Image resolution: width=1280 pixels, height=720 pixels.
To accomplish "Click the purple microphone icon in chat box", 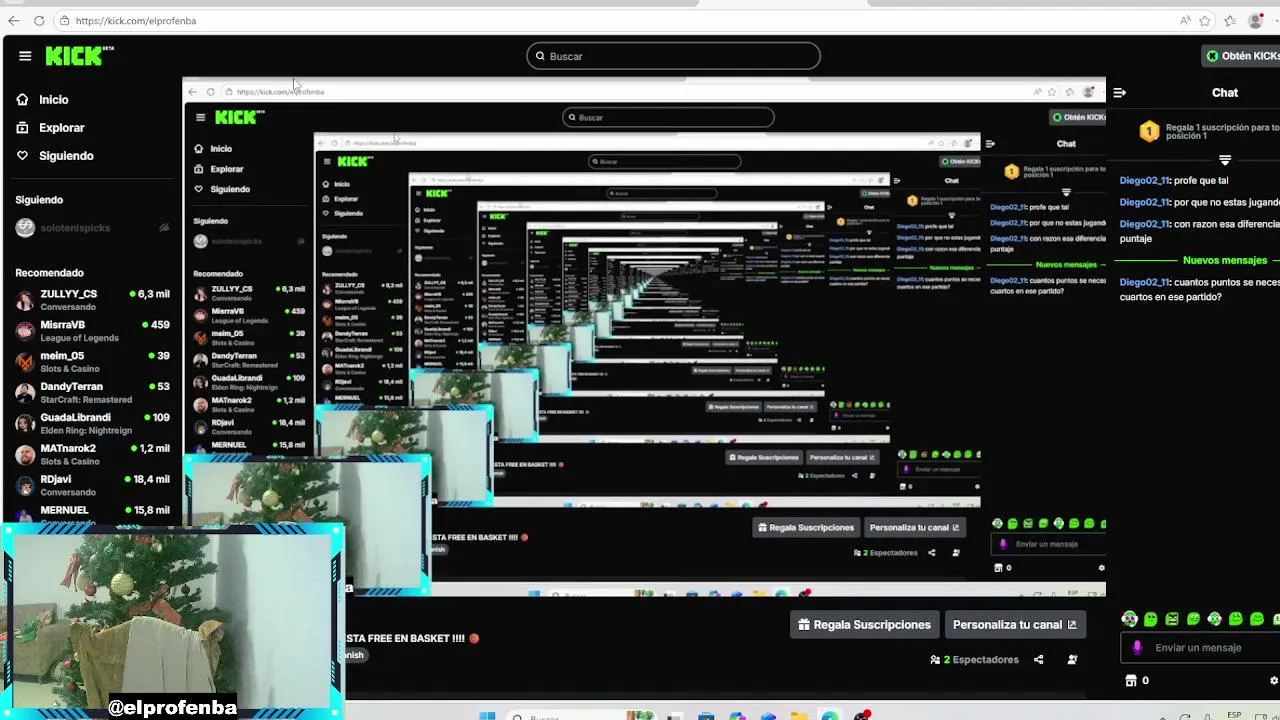I will [x=1137, y=648].
